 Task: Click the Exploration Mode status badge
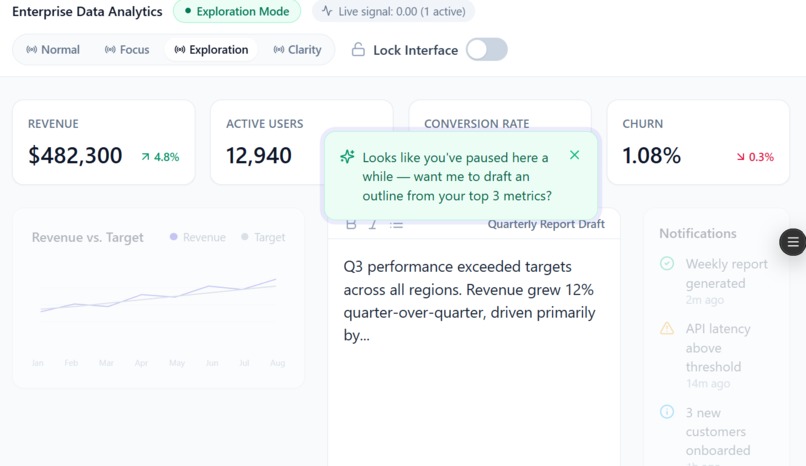pyautogui.click(x=237, y=11)
